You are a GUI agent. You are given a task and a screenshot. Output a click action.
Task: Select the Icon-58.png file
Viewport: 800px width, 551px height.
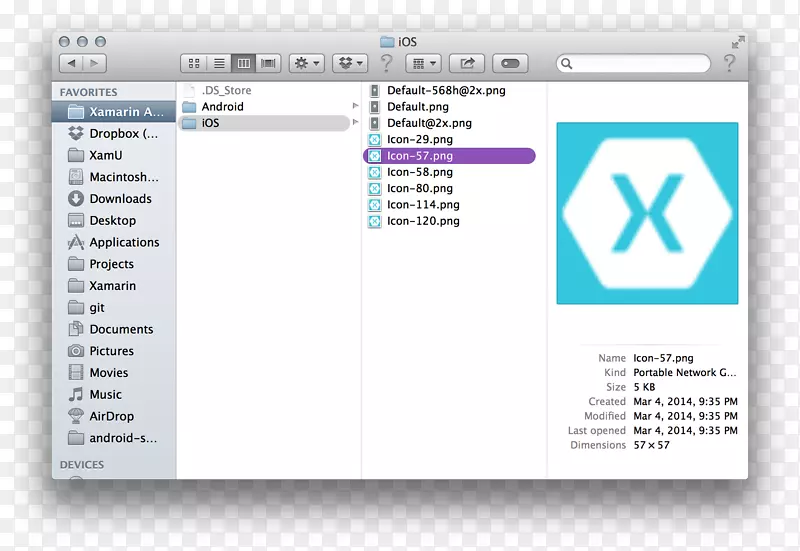coord(449,172)
